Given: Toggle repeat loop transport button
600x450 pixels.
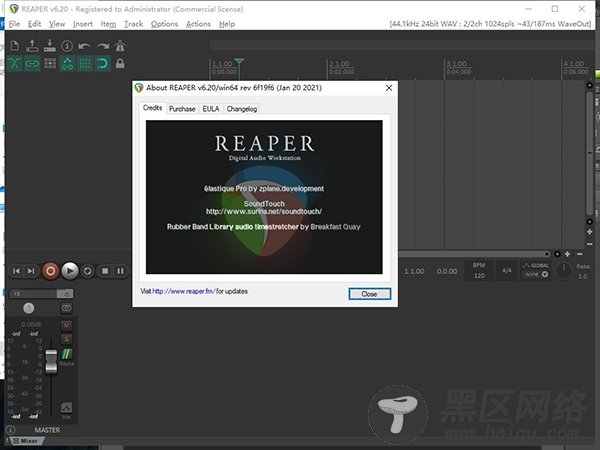Looking at the screenshot, I should coord(88,271).
